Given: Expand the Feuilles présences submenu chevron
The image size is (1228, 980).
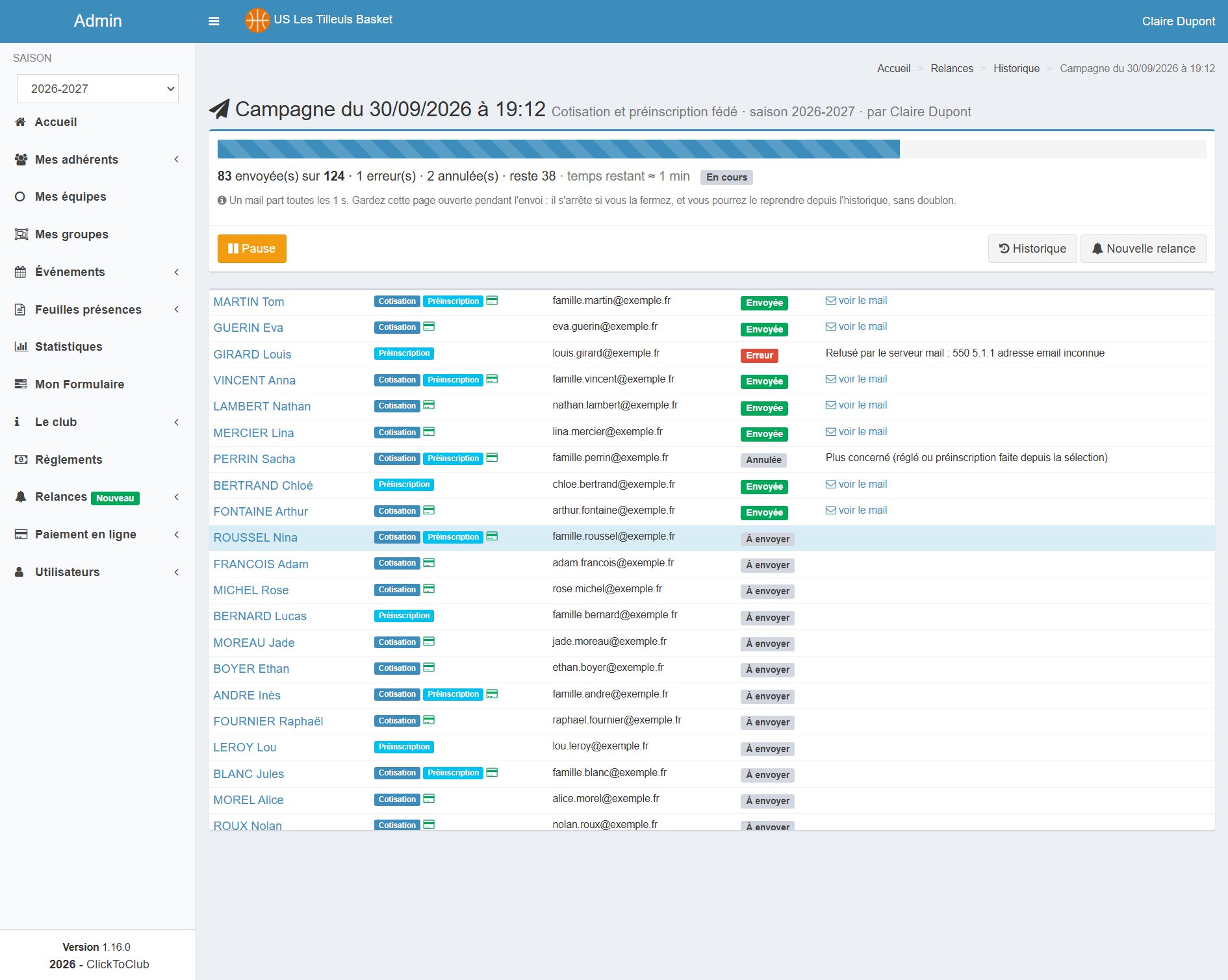Looking at the screenshot, I should (177, 310).
